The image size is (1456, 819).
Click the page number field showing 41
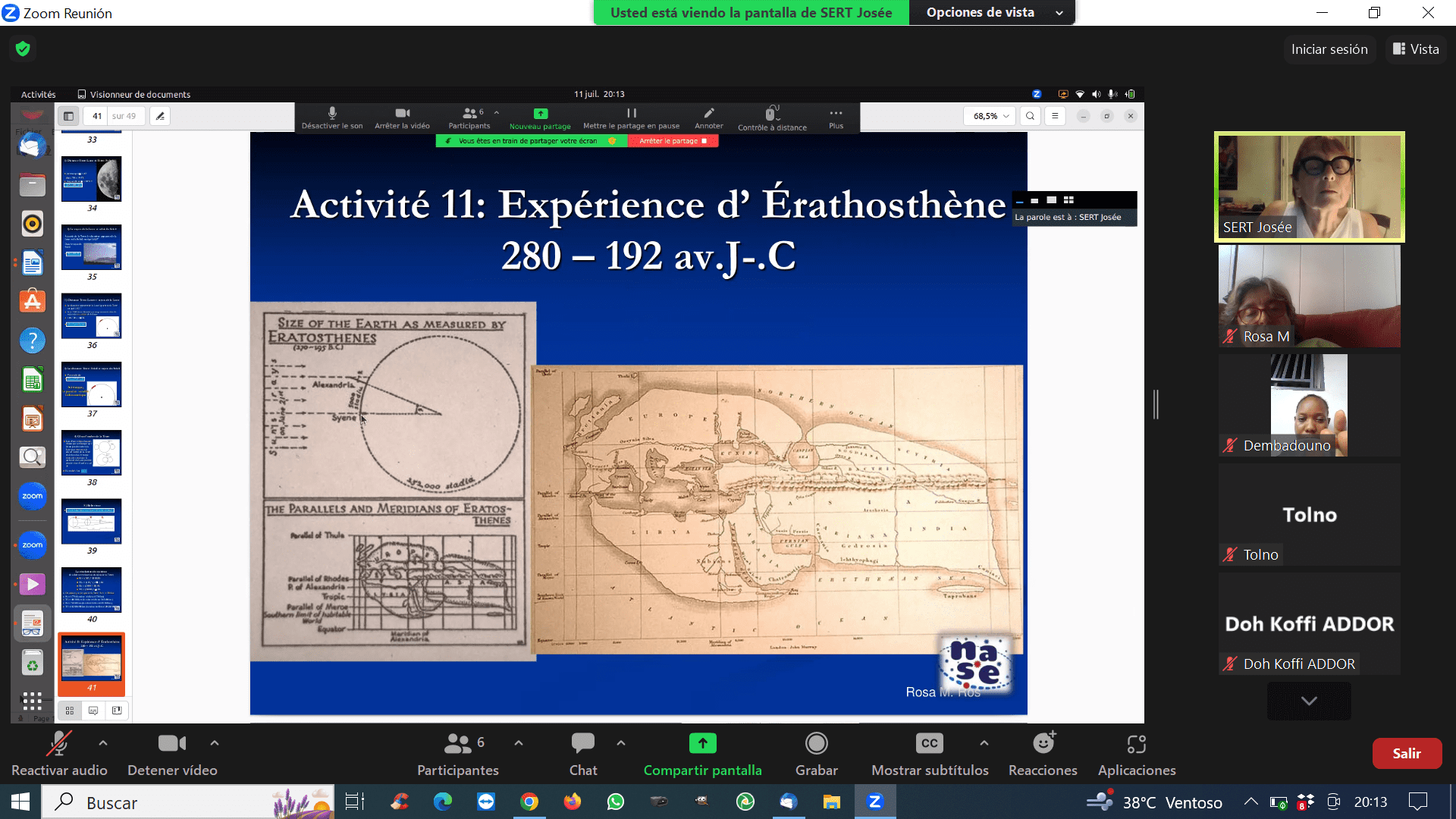click(97, 116)
